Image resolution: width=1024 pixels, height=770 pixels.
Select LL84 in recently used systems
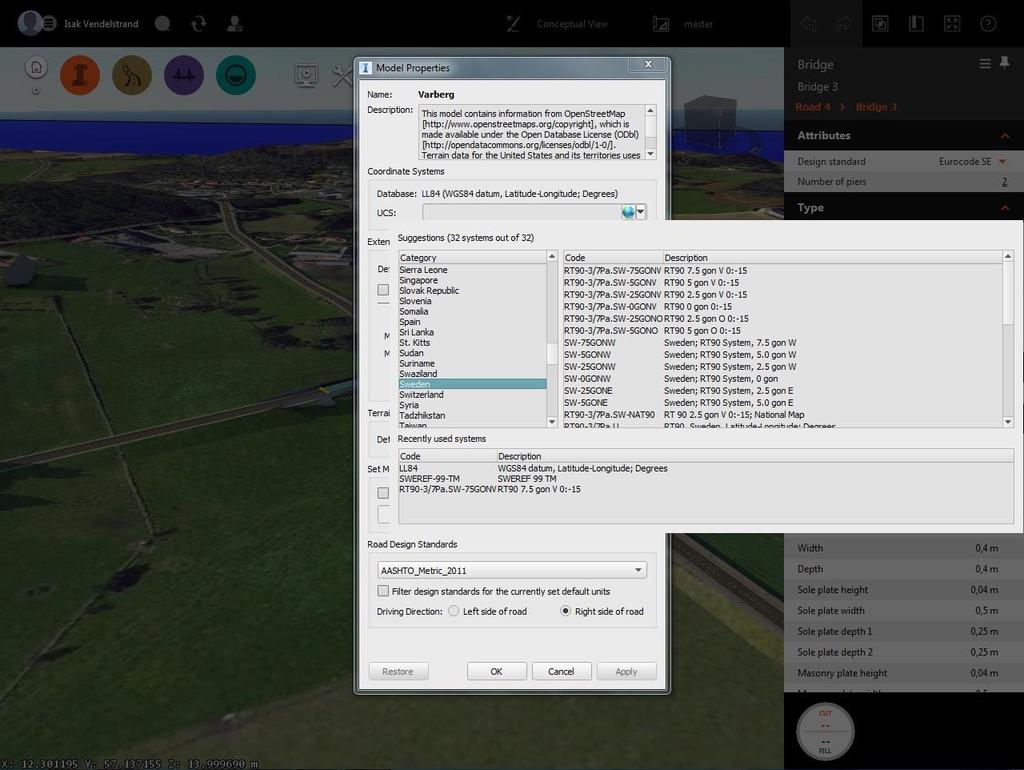tap(705, 468)
